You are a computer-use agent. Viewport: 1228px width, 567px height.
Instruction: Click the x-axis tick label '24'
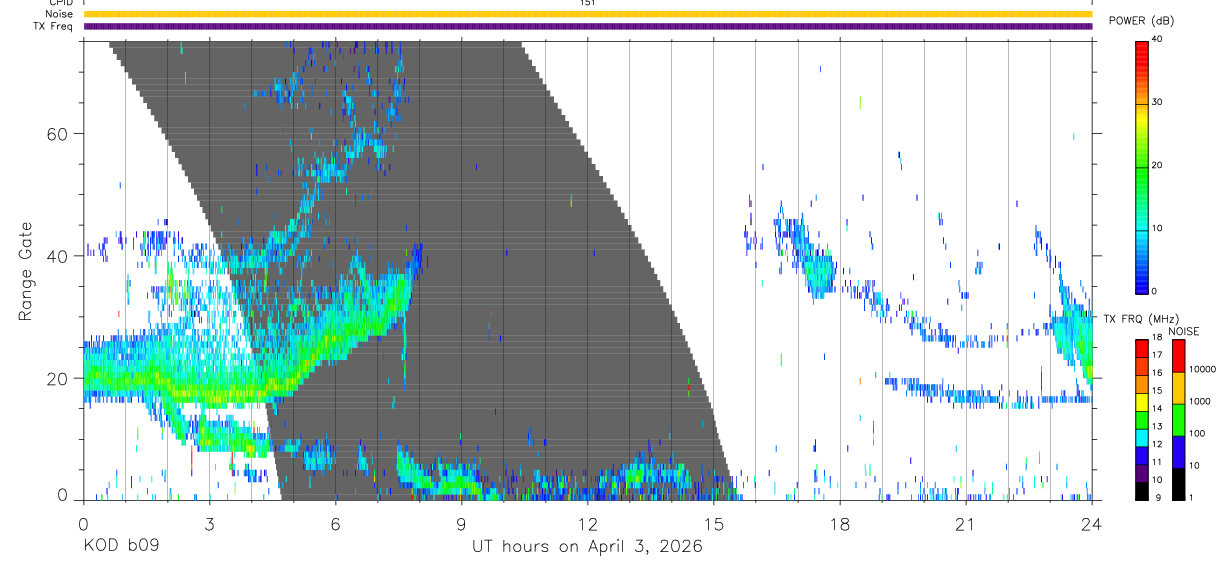point(1091,525)
